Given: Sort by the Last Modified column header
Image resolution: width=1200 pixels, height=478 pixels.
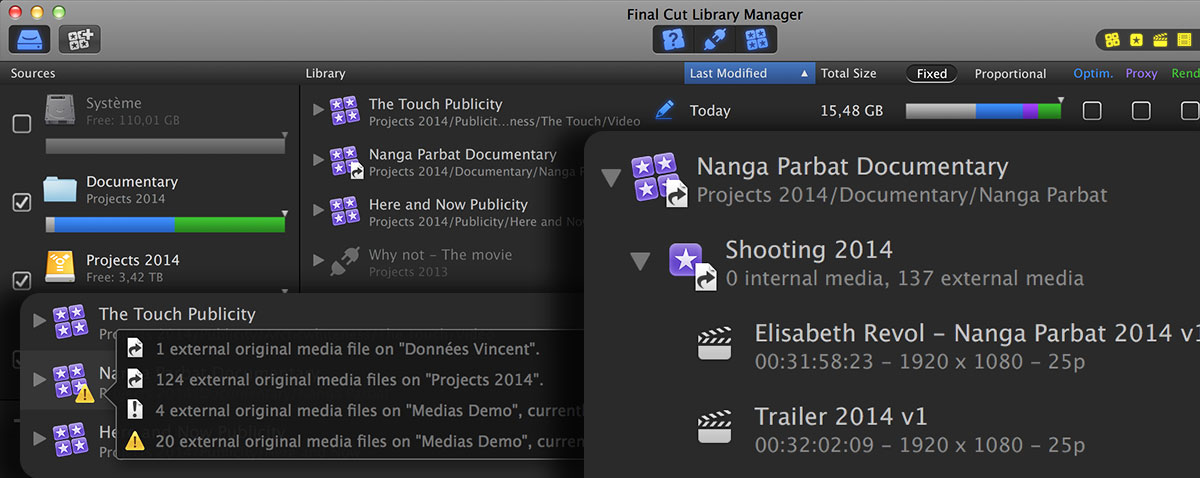Looking at the screenshot, I should 751,73.
